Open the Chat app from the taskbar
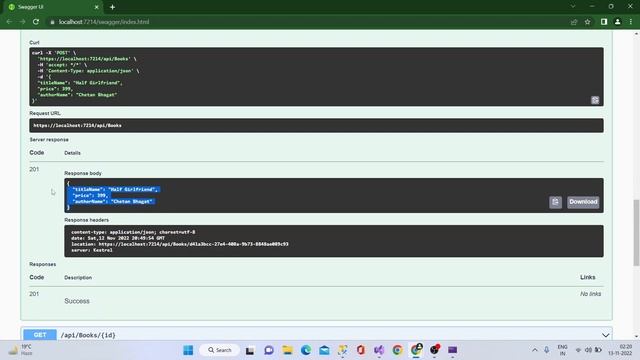Image resolution: width=640 pixels, height=360 pixels. (269, 350)
